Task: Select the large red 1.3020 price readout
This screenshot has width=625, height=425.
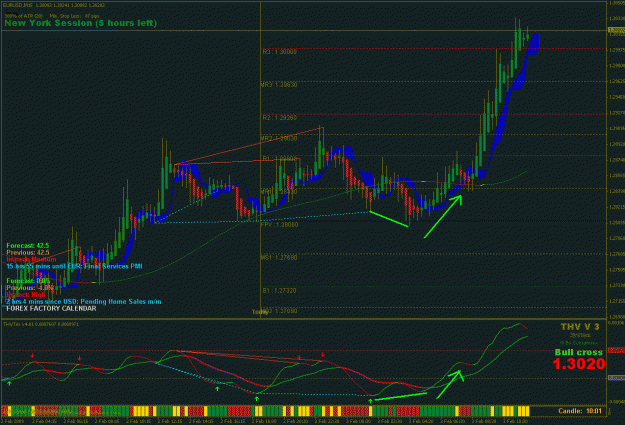Action: click(x=579, y=364)
